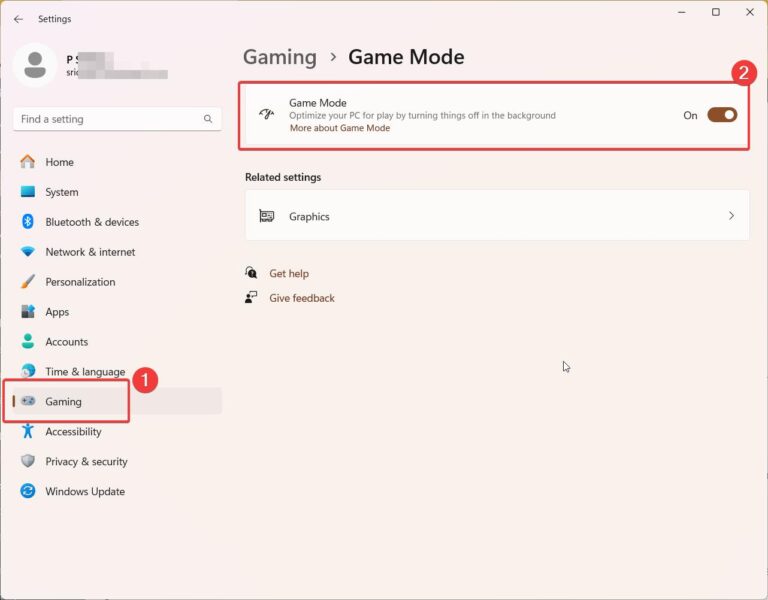Open Accounts settings

(x=117, y=341)
